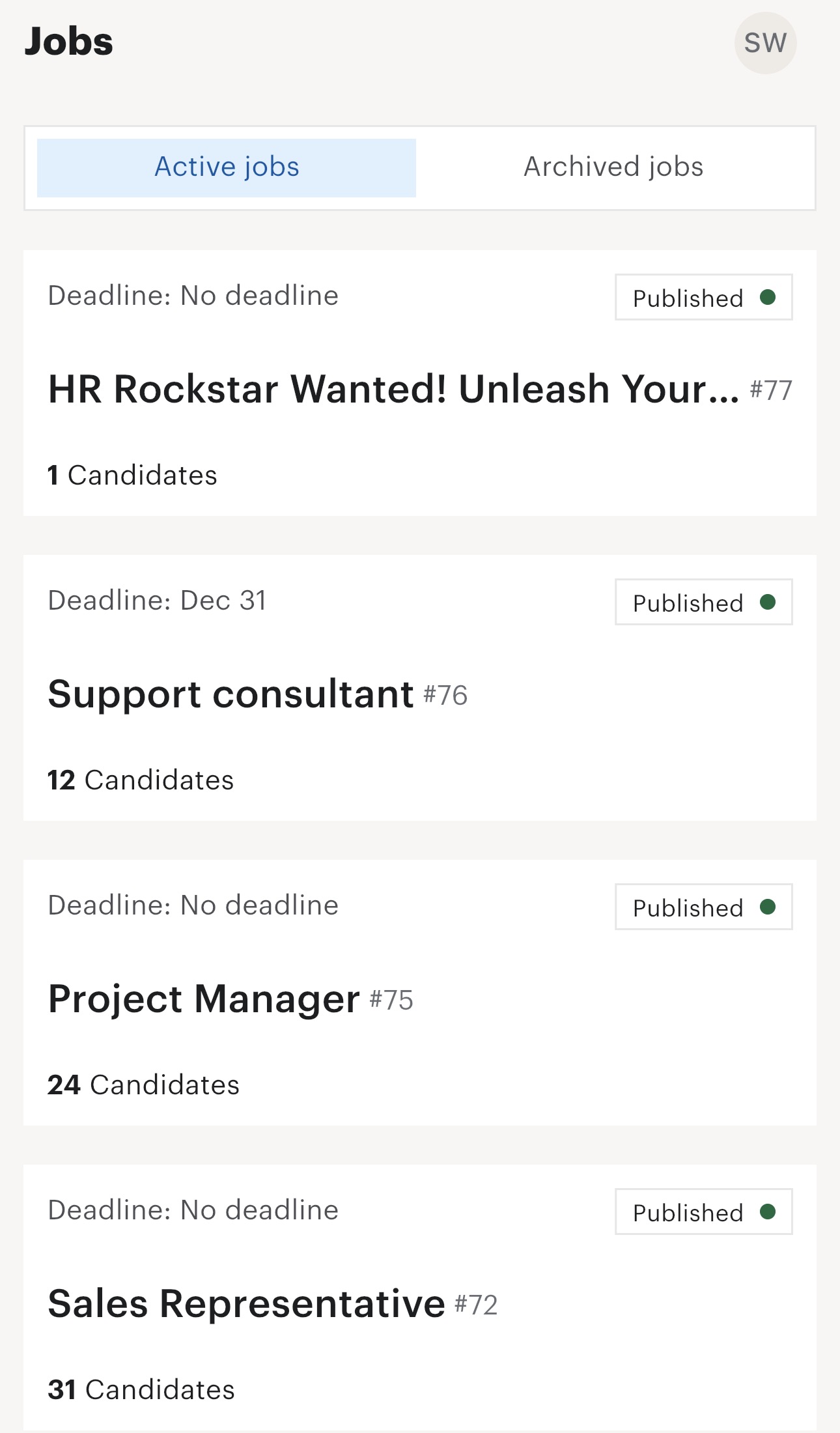Image resolution: width=840 pixels, height=1433 pixels.
Task: Switch to the Active jobs tab
Action: click(x=227, y=167)
